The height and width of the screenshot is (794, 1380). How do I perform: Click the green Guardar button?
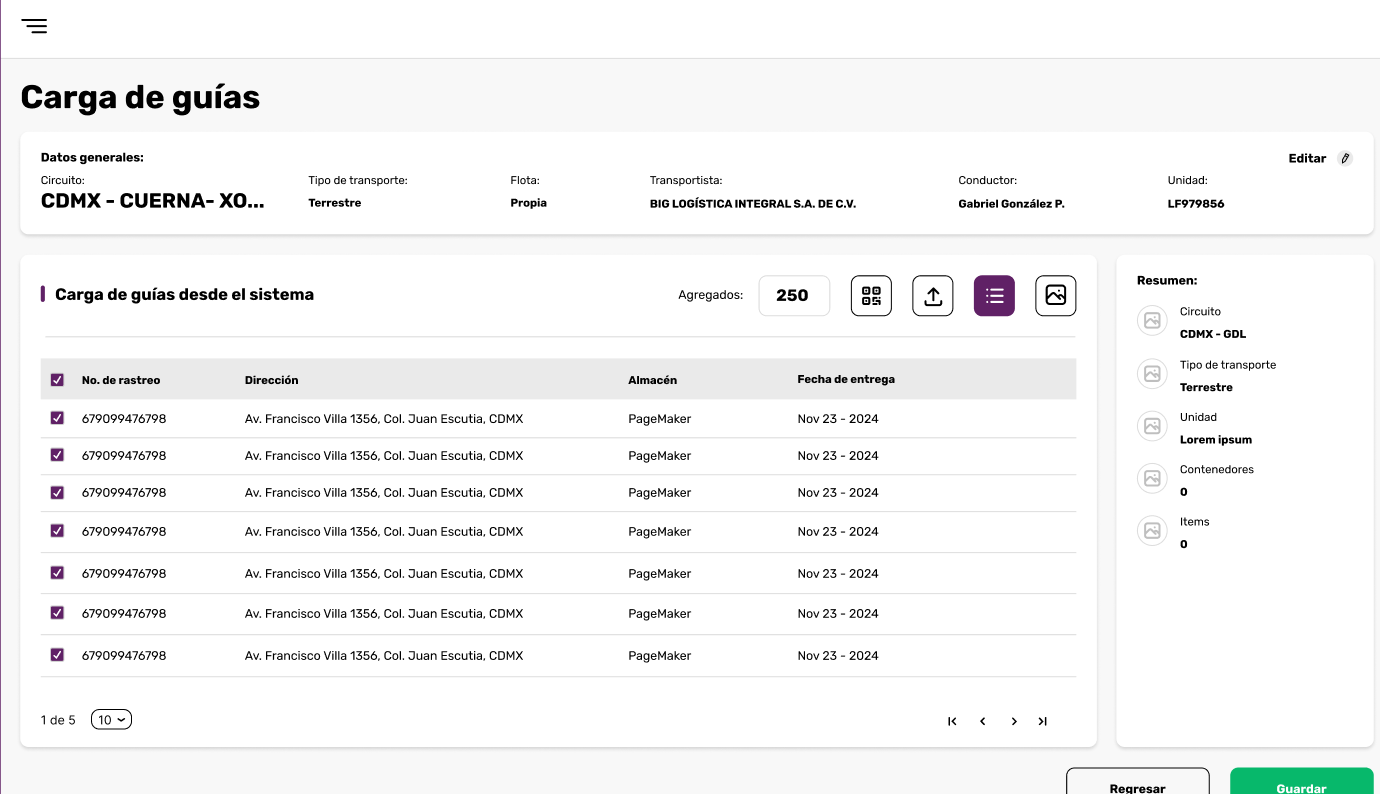click(x=1302, y=782)
